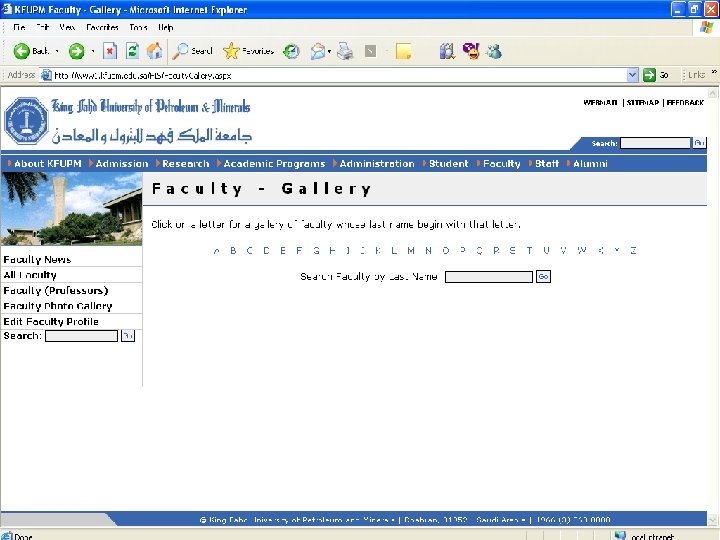Click the Research books icon

click(447, 51)
